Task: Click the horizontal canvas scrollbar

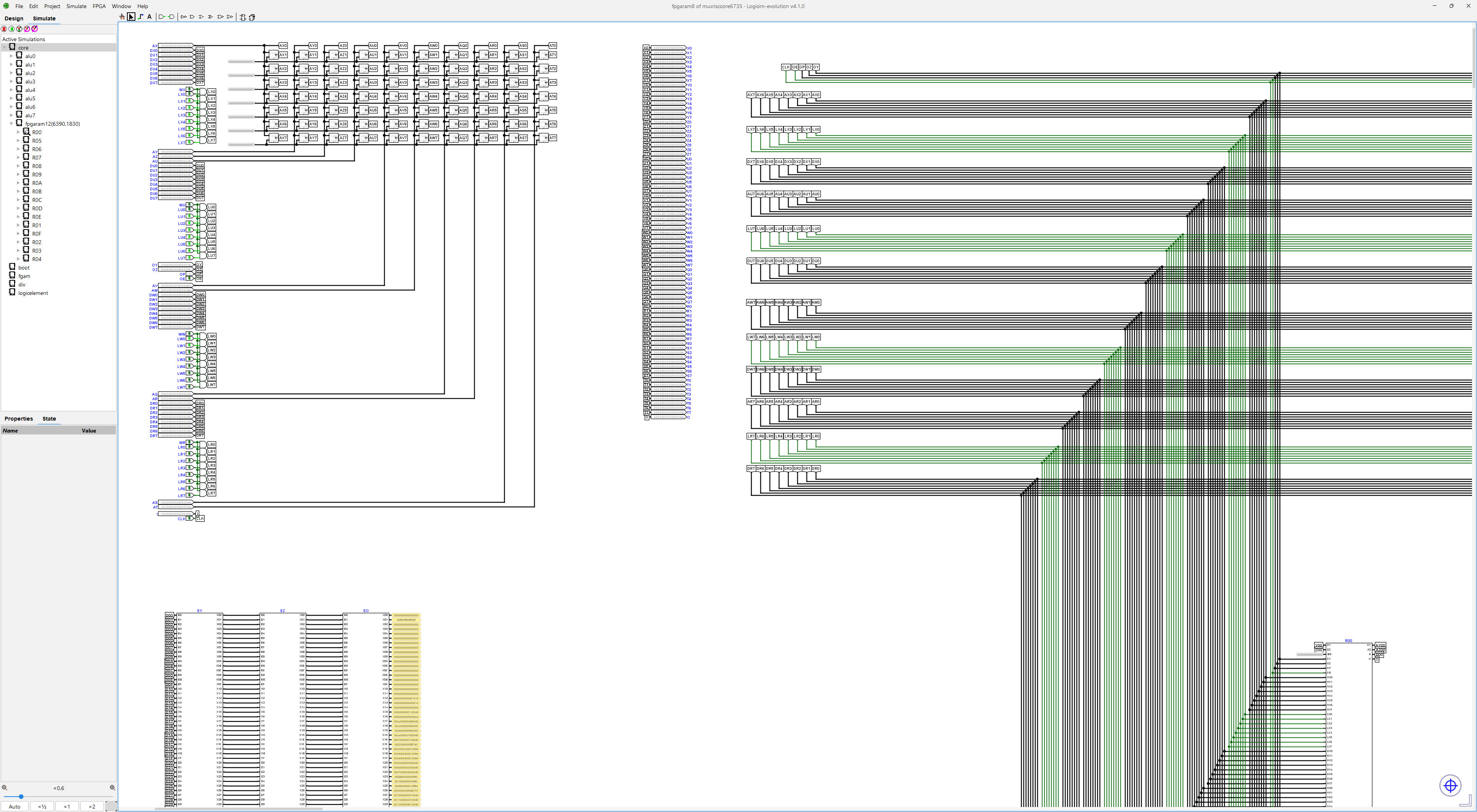Action: tap(238, 809)
